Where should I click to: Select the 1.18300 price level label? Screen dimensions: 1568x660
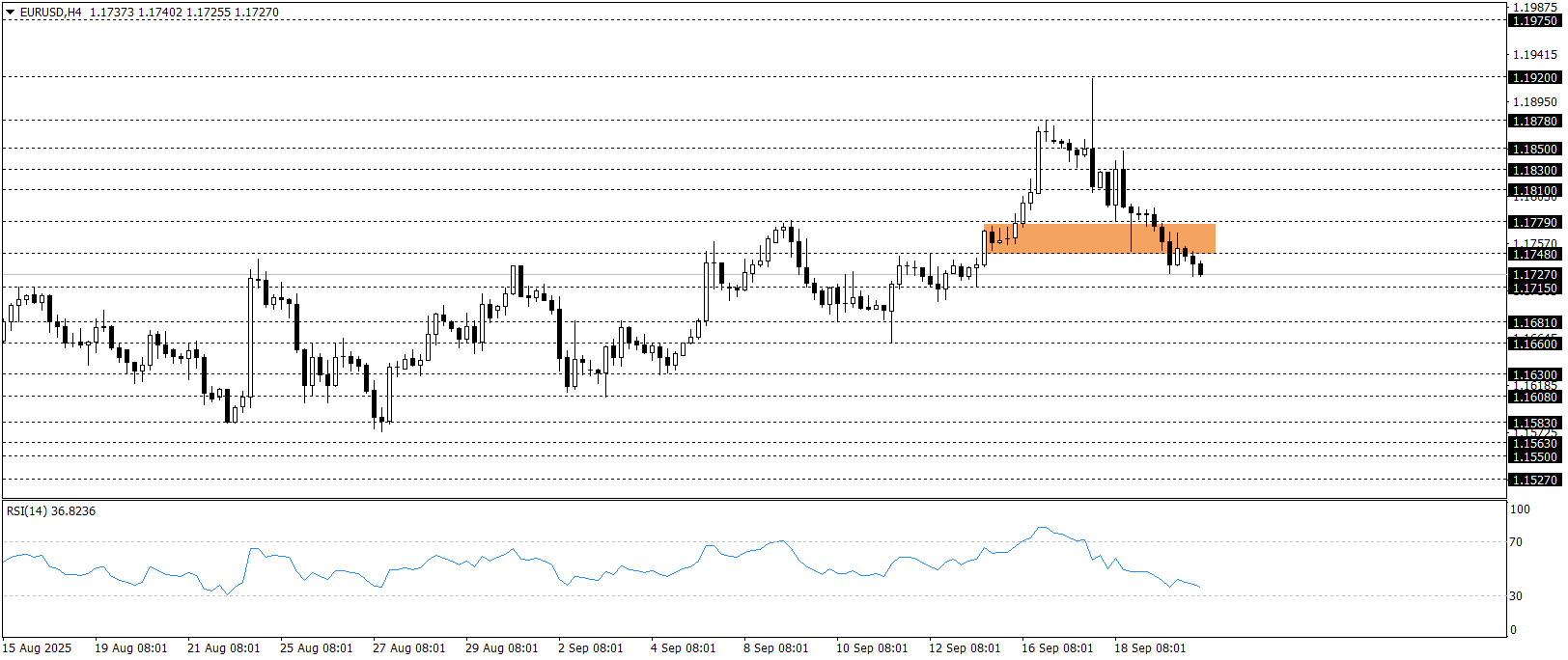[1534, 170]
